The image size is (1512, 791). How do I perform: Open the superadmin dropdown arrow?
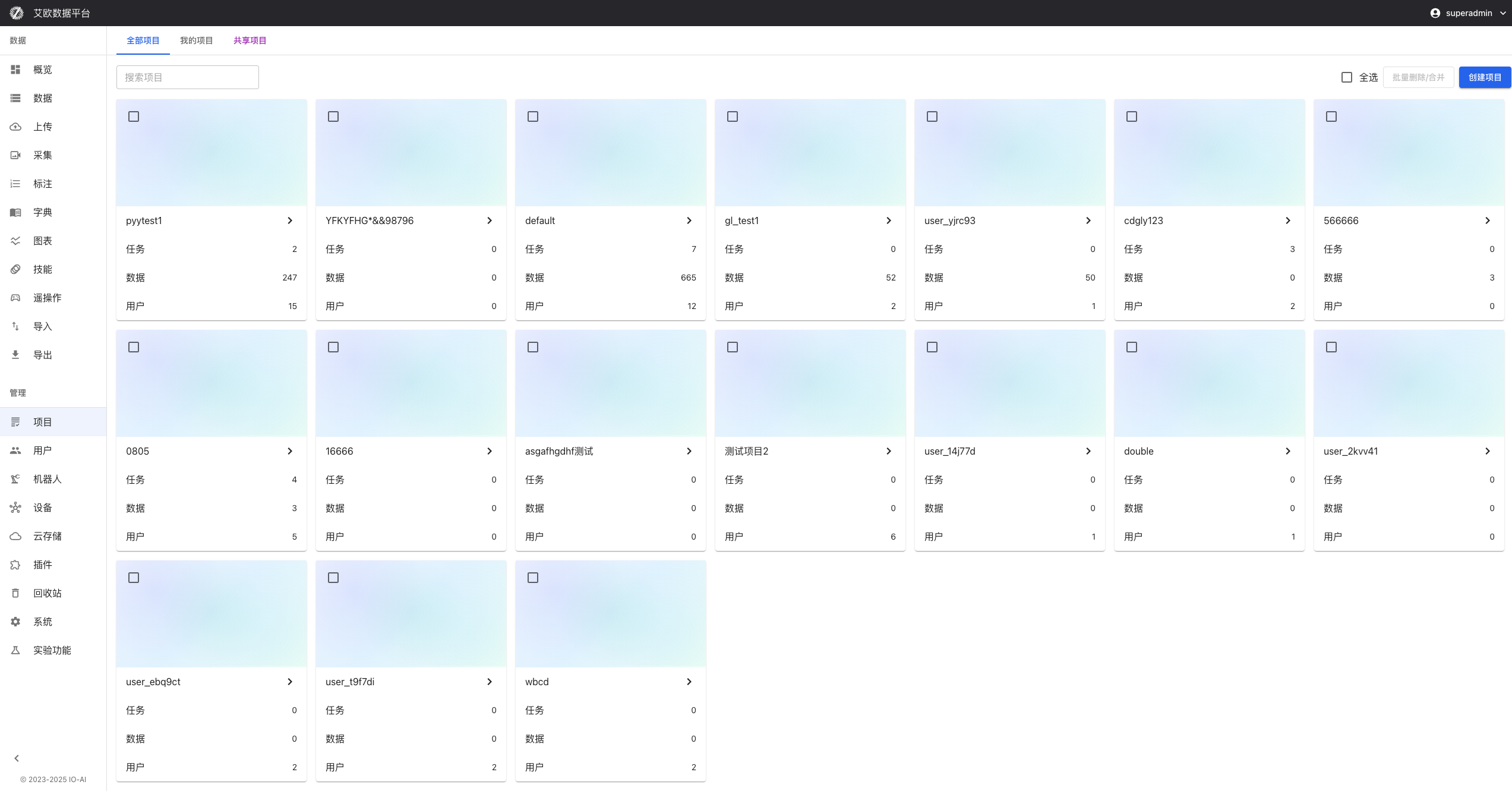coord(1502,13)
